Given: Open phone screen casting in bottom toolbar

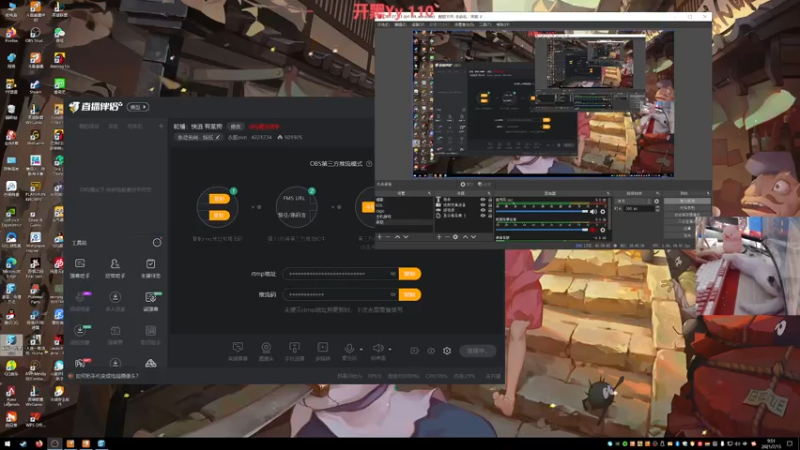Looking at the screenshot, I should pos(294,351).
